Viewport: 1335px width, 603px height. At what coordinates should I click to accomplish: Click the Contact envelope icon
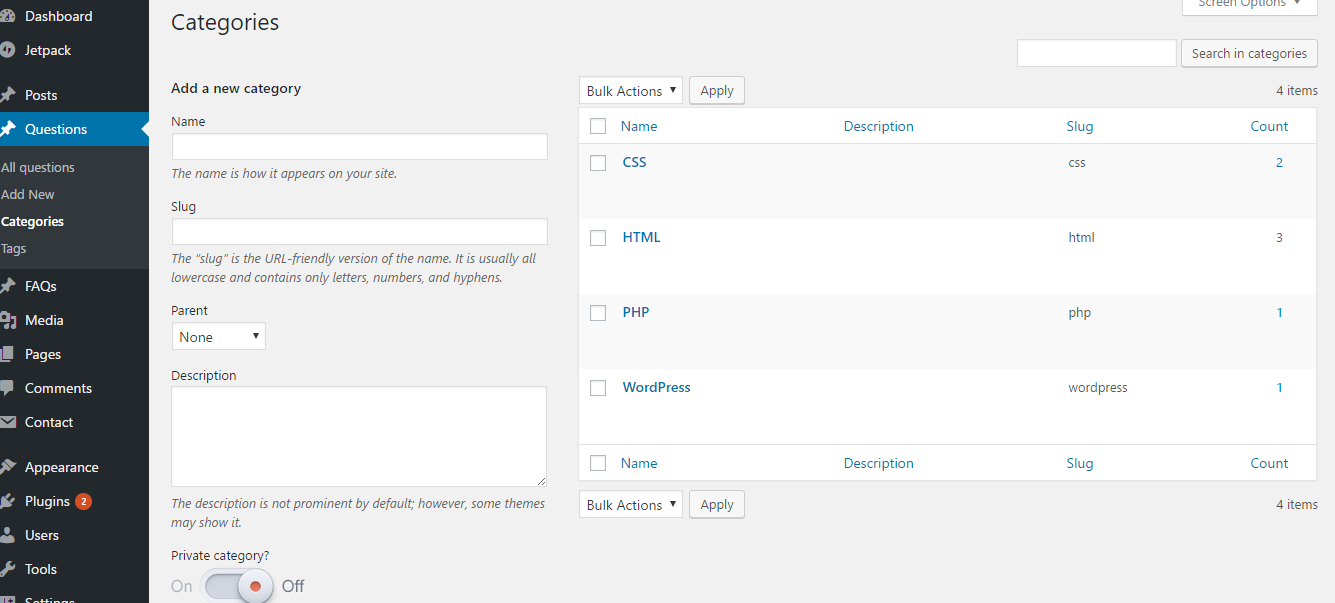pos(8,422)
